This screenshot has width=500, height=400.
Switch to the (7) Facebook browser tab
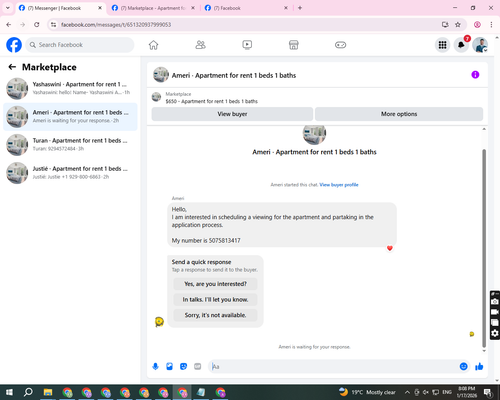246,8
